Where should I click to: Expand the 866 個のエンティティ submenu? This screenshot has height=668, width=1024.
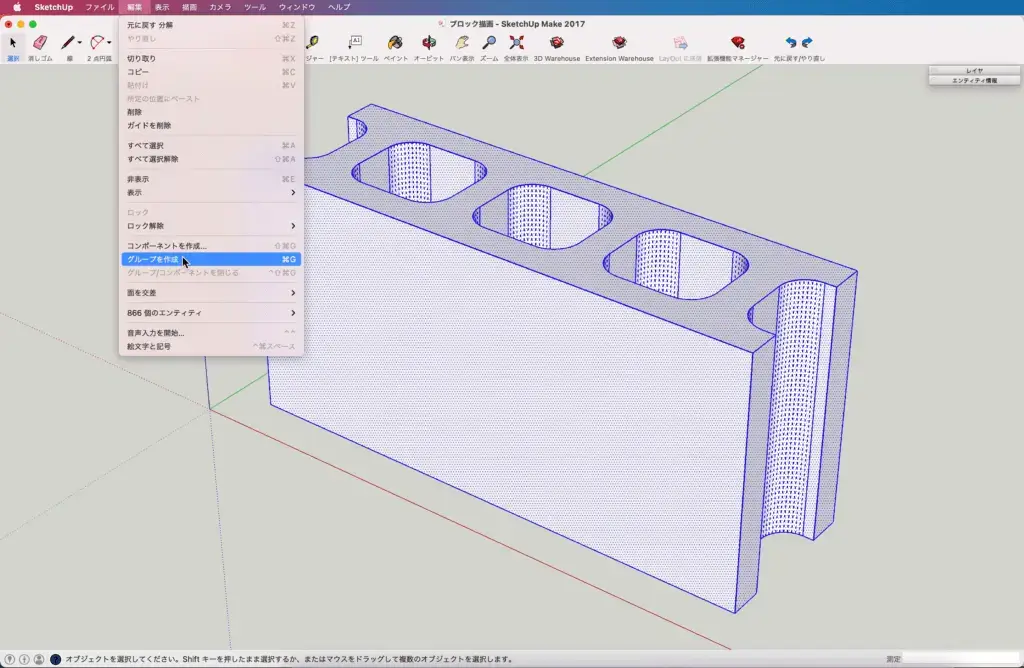click(x=211, y=313)
